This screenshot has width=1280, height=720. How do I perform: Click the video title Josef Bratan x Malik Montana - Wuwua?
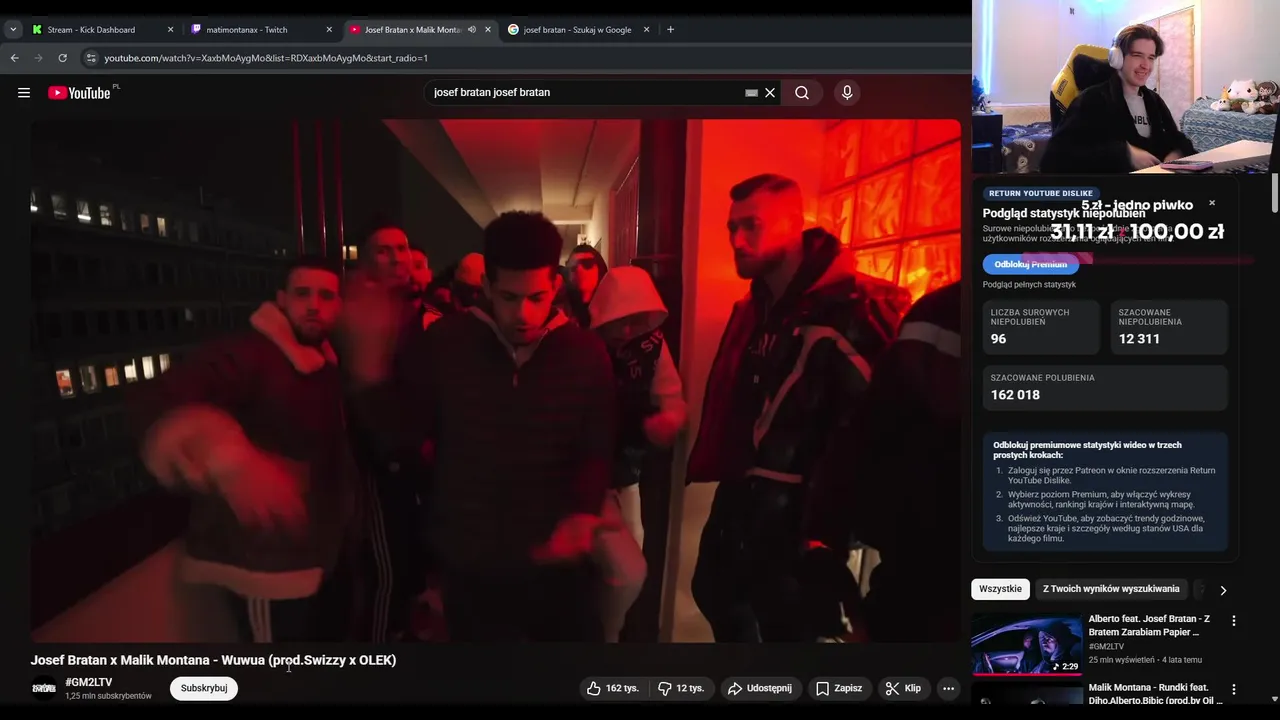[213, 660]
